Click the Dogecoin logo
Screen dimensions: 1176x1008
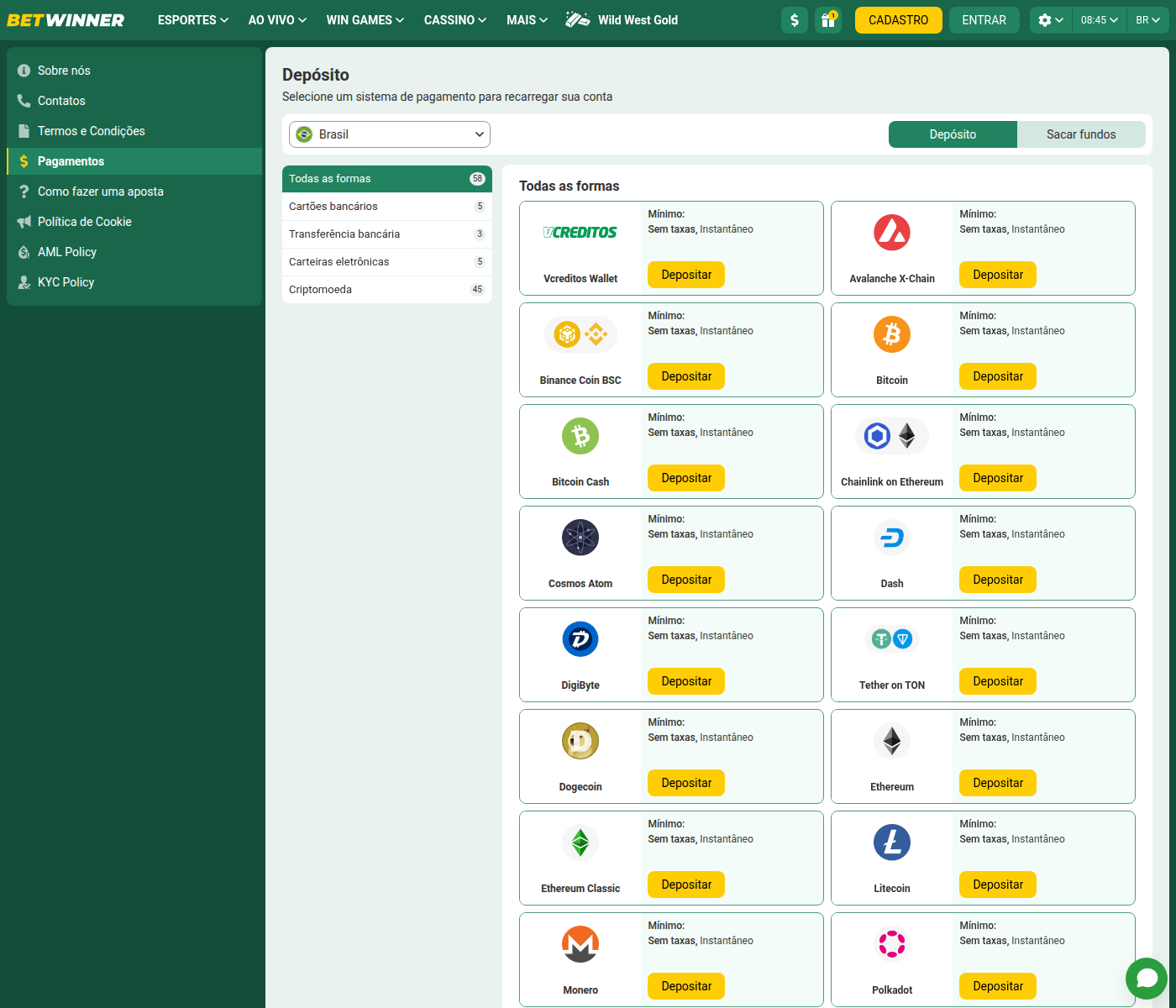coord(580,741)
